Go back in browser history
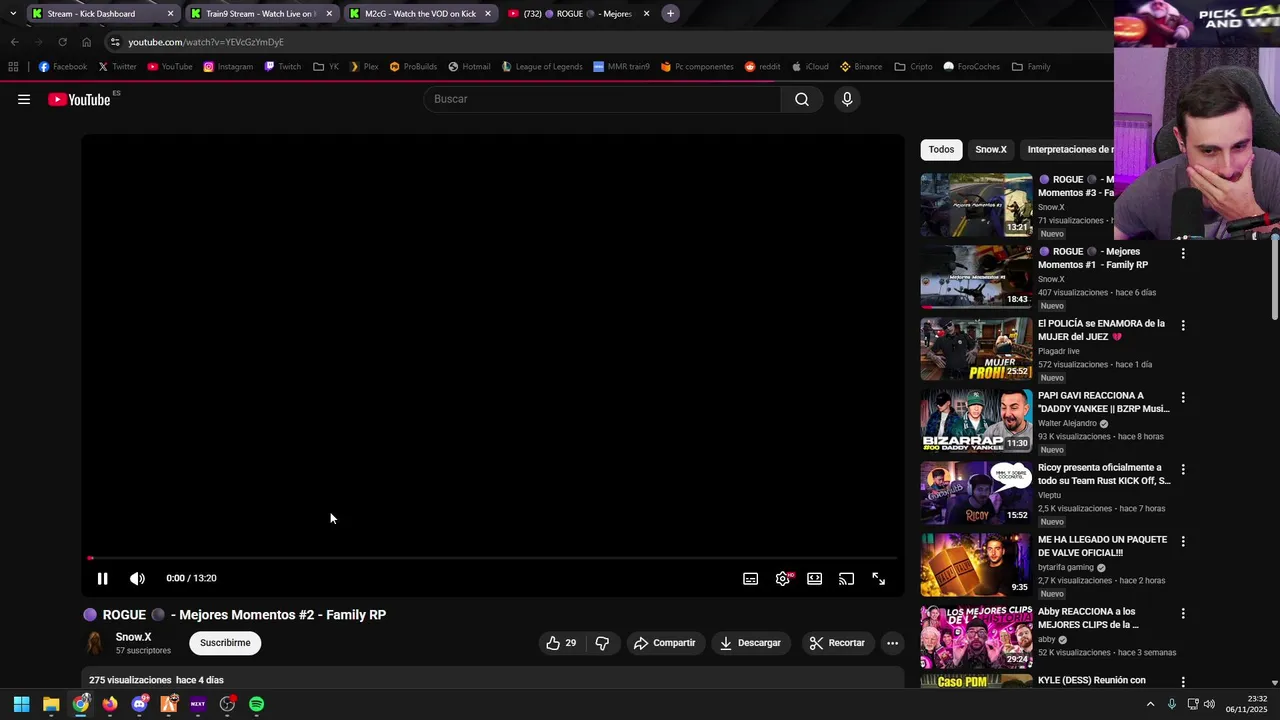The image size is (1280, 720). tap(14, 42)
